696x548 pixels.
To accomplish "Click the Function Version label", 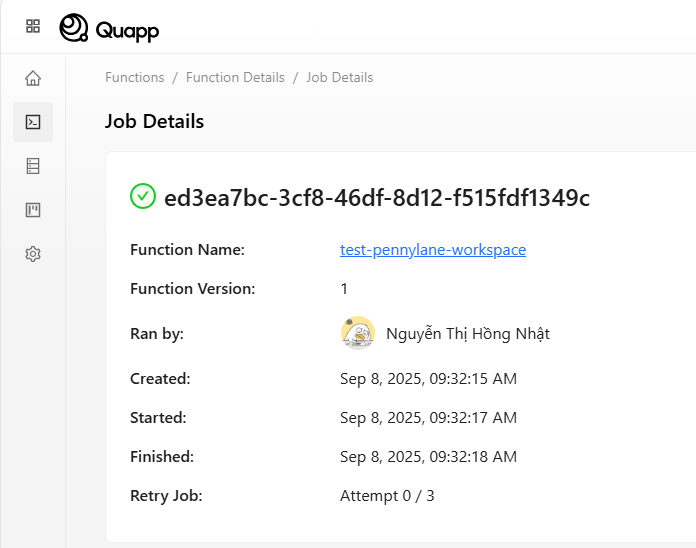I will (x=193, y=289).
